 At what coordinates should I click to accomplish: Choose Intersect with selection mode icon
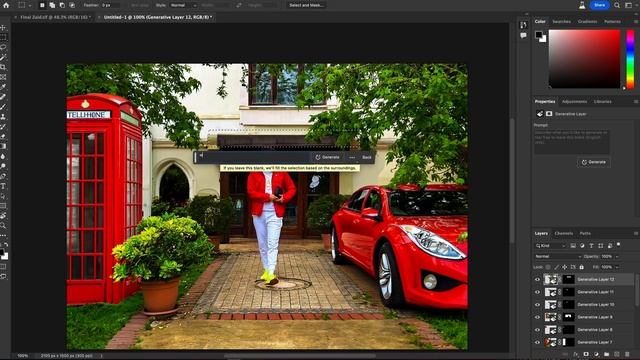[x=72, y=5]
